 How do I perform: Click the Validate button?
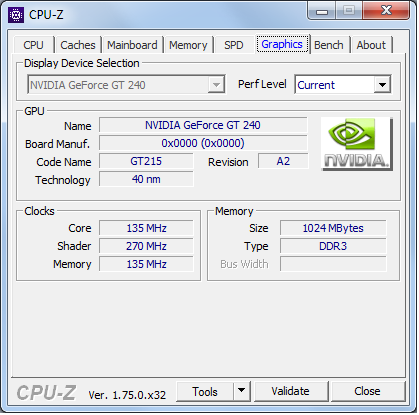click(290, 391)
